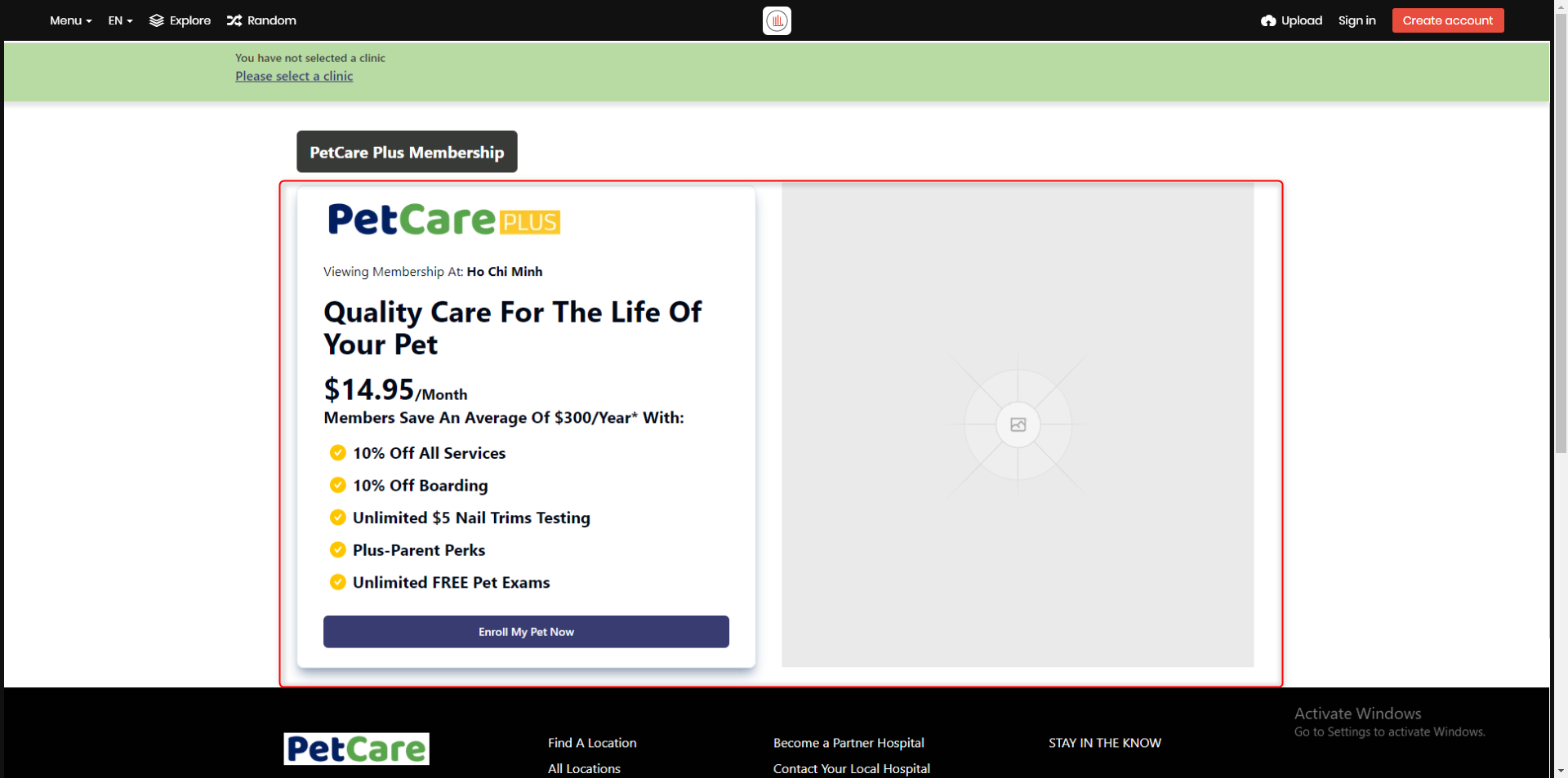Click the Create account button
The height and width of the screenshot is (778, 1568).
pyautogui.click(x=1447, y=20)
